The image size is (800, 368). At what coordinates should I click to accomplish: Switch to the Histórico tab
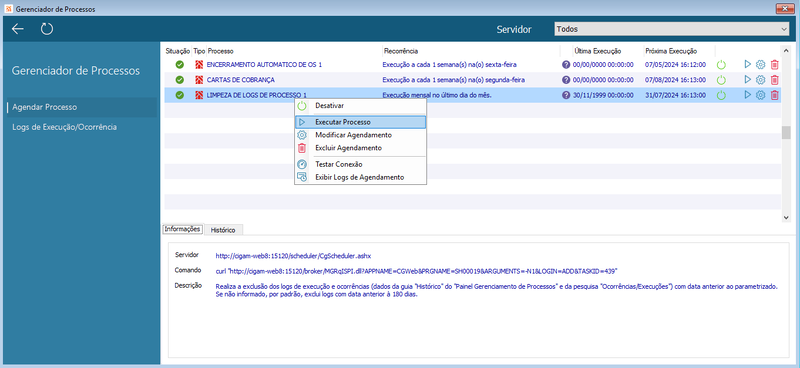click(223, 230)
